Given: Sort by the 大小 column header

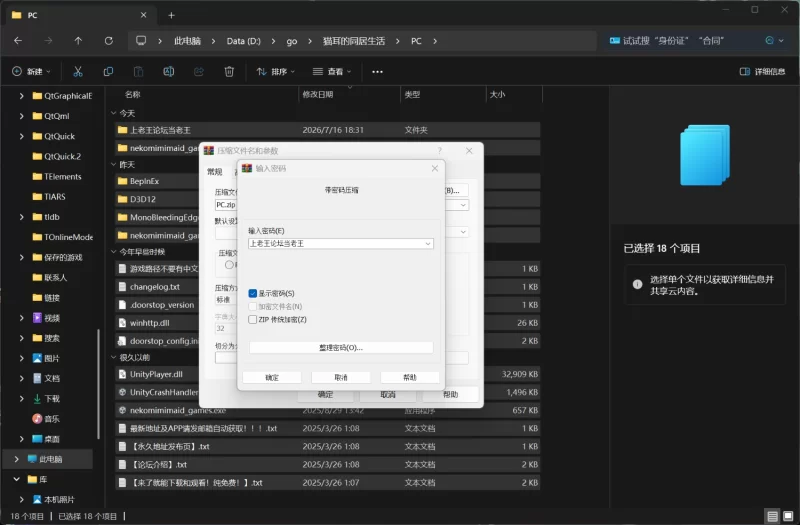Looking at the screenshot, I should click(497, 94).
